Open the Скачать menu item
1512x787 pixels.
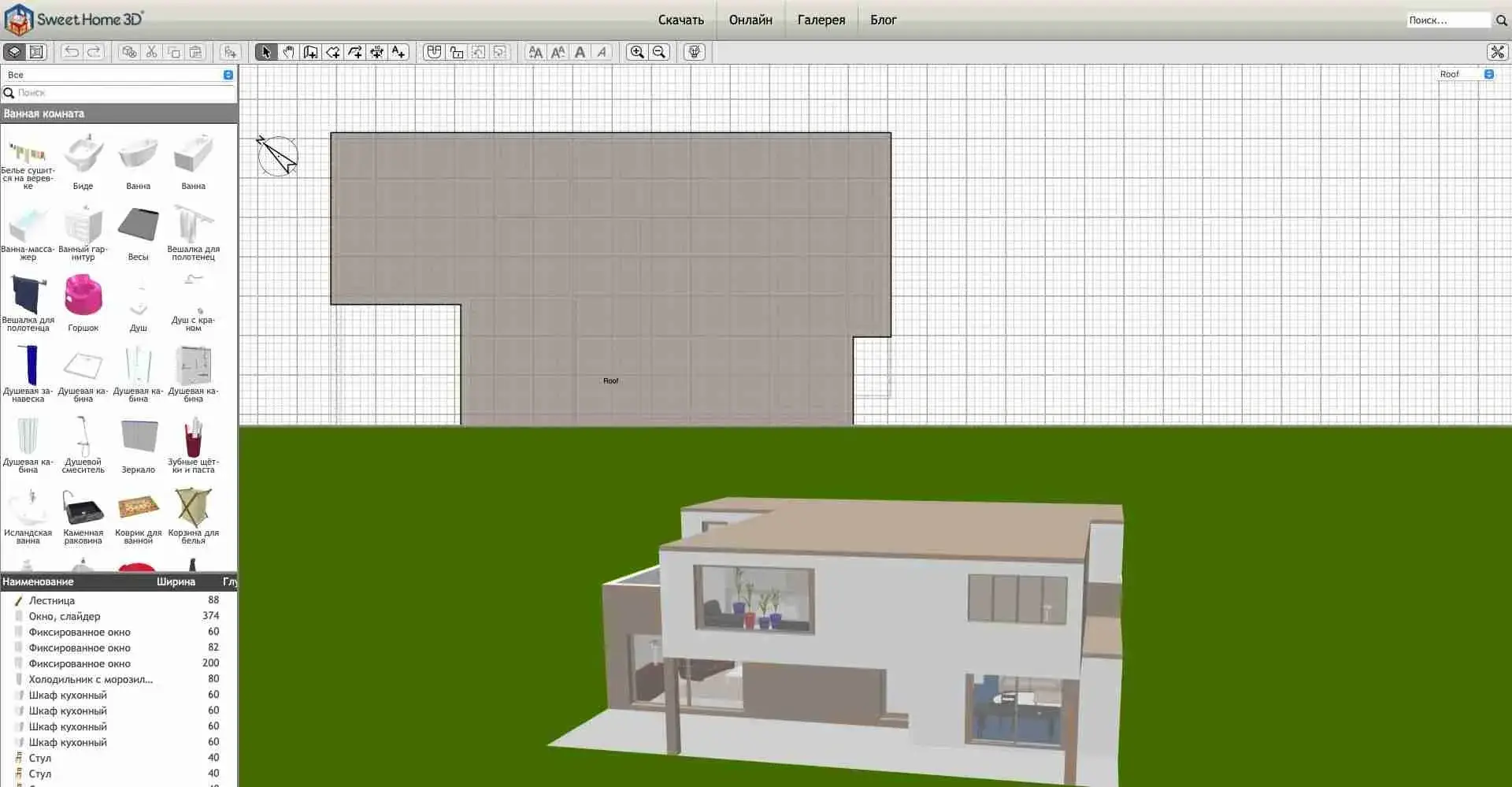point(681,20)
